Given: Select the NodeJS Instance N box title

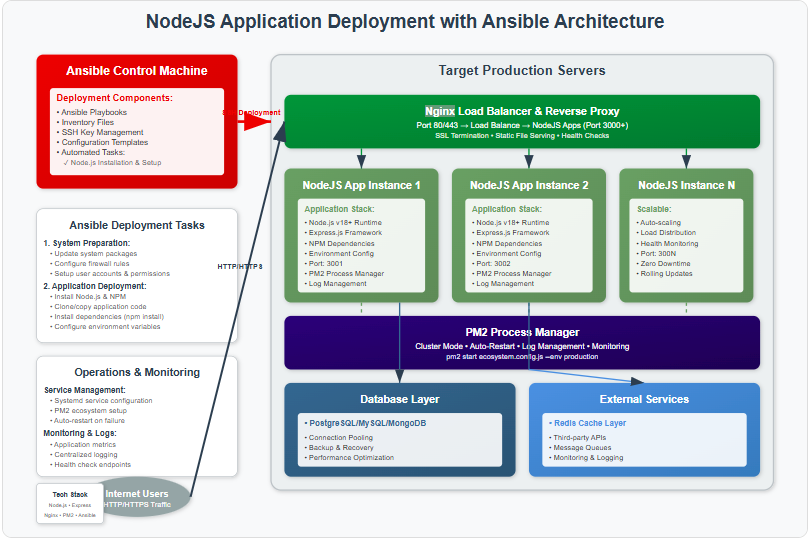Looking at the screenshot, I should (x=686, y=185).
